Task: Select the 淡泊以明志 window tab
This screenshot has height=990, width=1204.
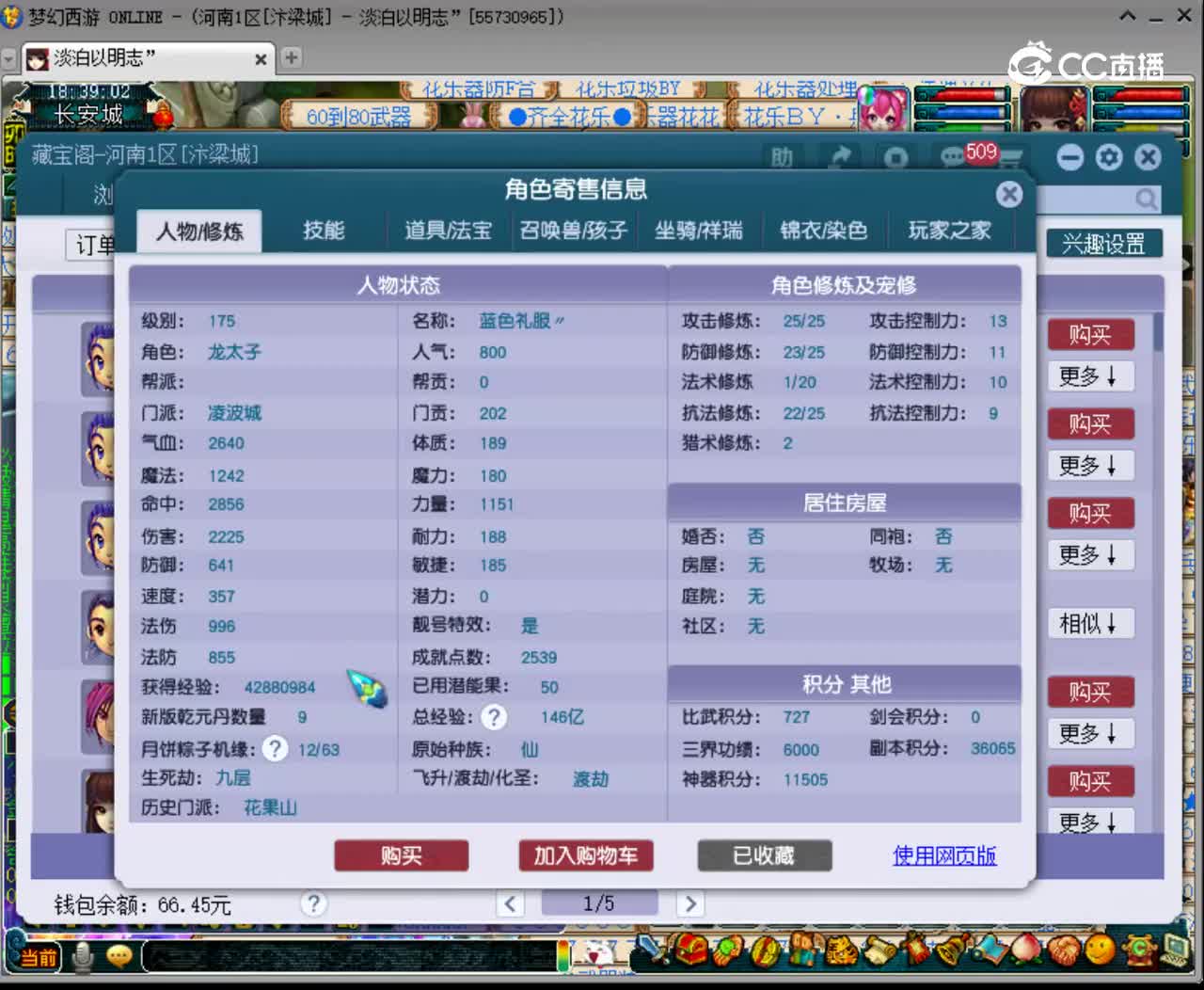Action: [x=148, y=58]
